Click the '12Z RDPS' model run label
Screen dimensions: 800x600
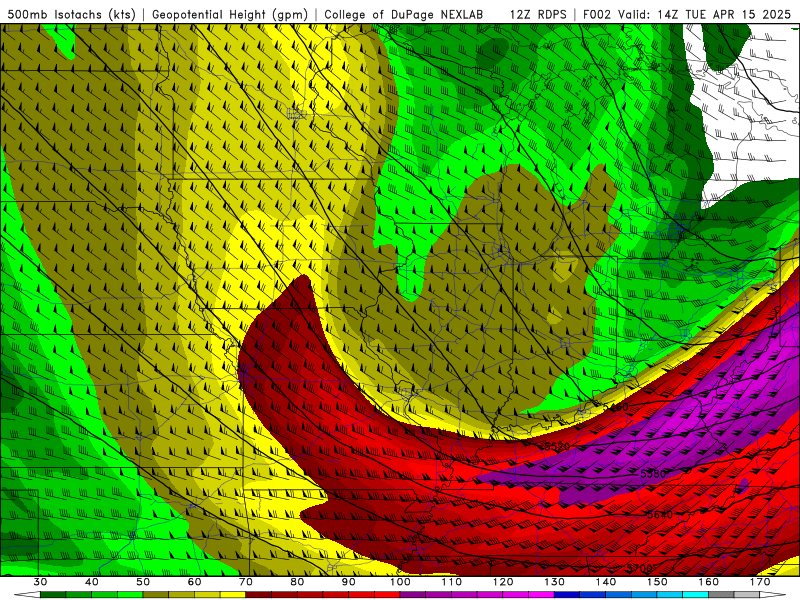click(538, 14)
